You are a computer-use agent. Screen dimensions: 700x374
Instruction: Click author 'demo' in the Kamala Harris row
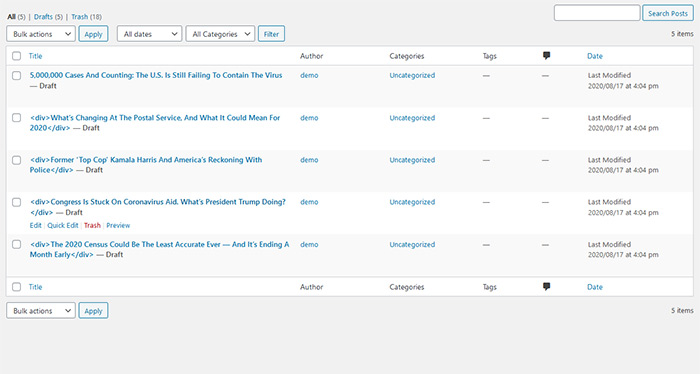(x=309, y=160)
